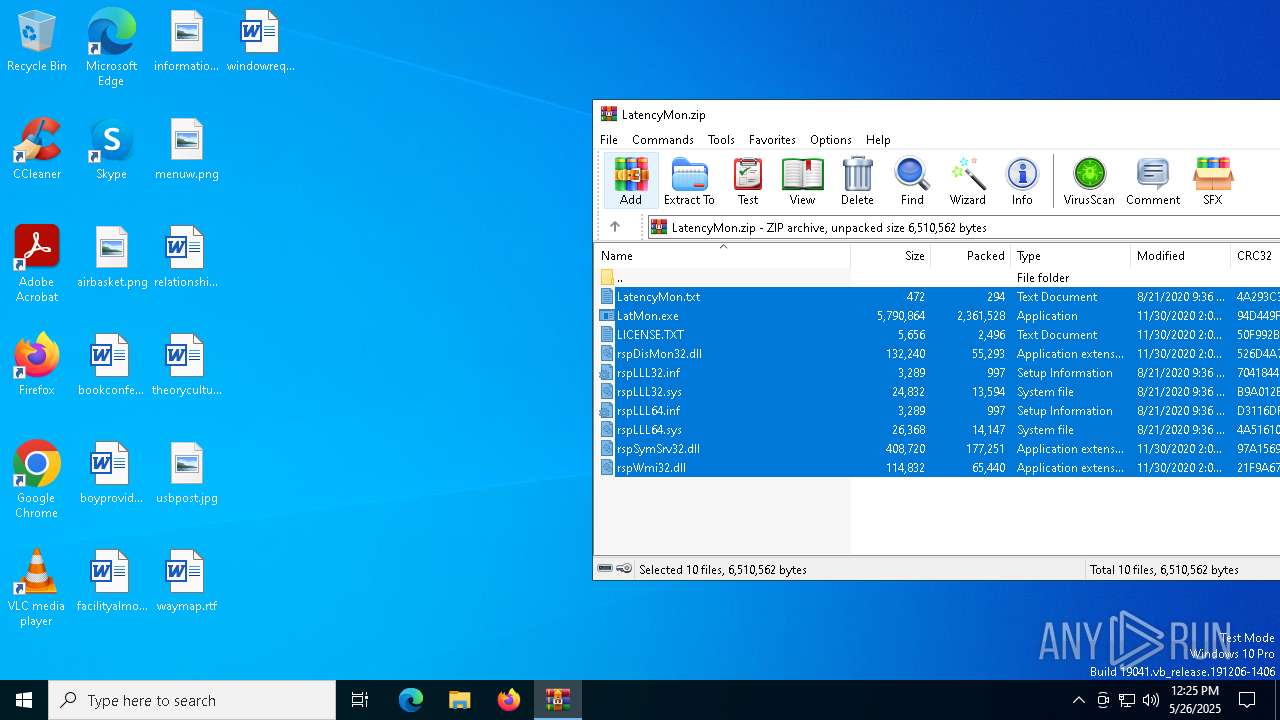Image resolution: width=1280 pixels, height=720 pixels.
Task: Click WinRAR icon in the taskbar
Action: [x=557, y=700]
